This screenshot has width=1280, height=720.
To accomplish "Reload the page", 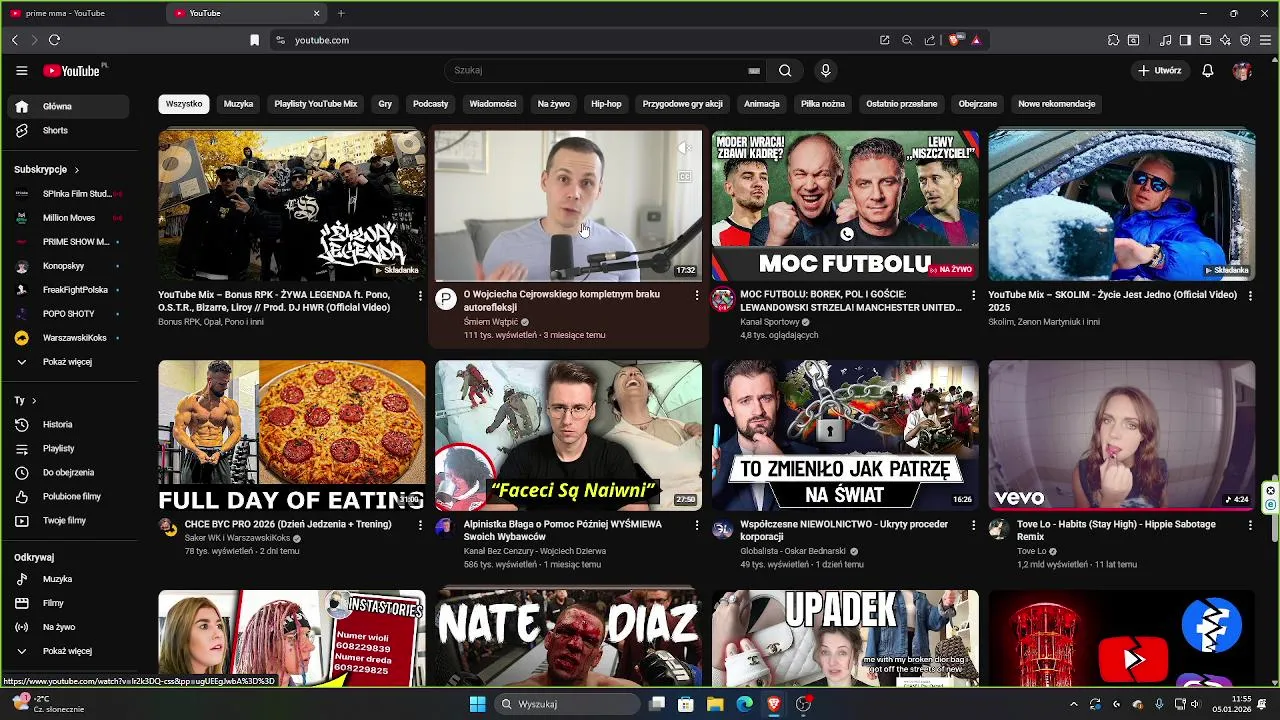I will coord(54,40).
